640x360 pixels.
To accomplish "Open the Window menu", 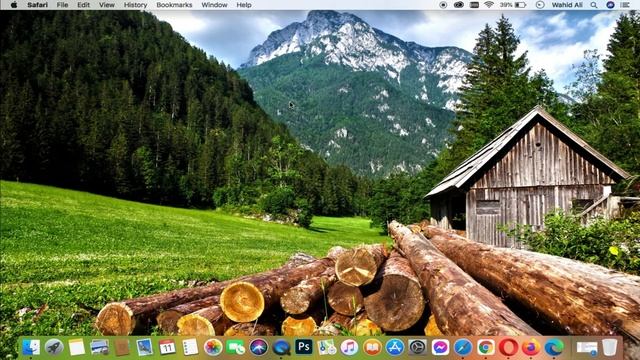I will click(214, 5).
